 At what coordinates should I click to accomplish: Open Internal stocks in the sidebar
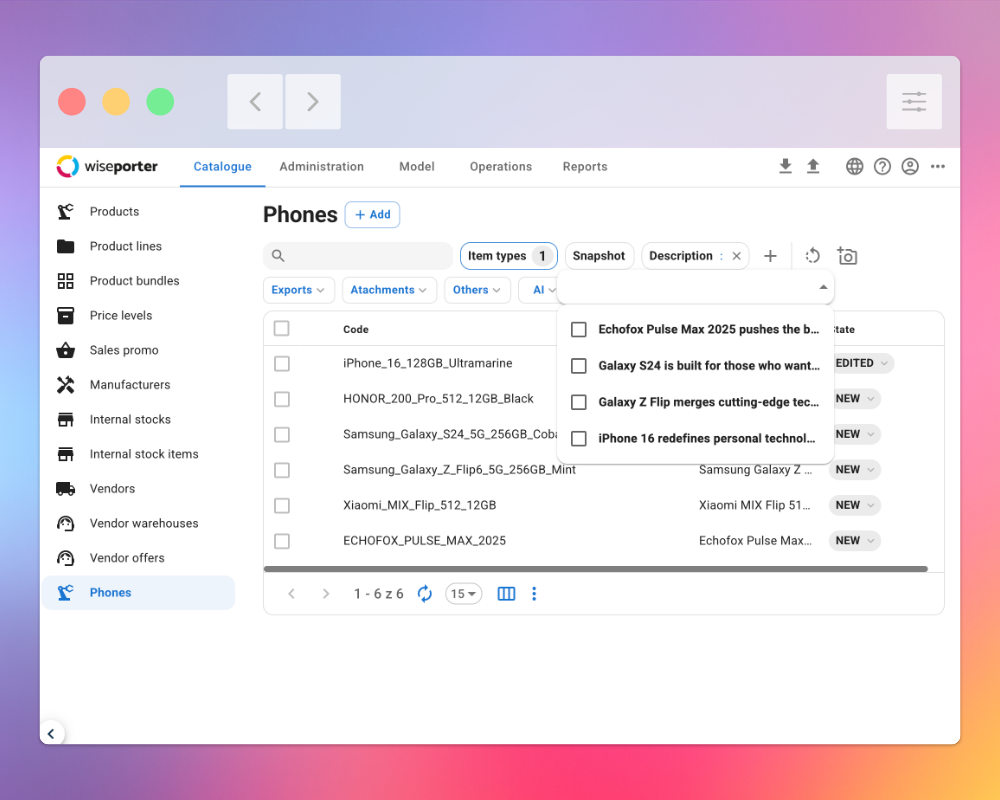(x=138, y=419)
